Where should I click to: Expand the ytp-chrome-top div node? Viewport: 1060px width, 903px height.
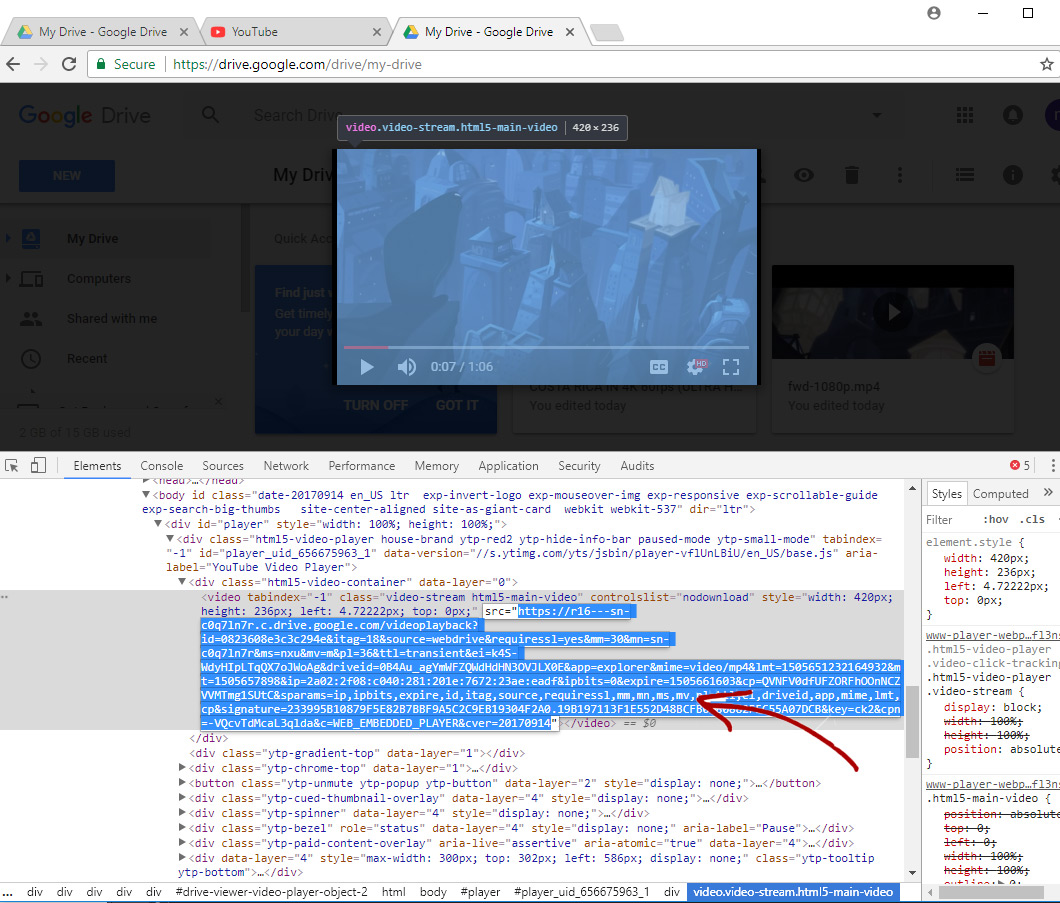click(182, 768)
